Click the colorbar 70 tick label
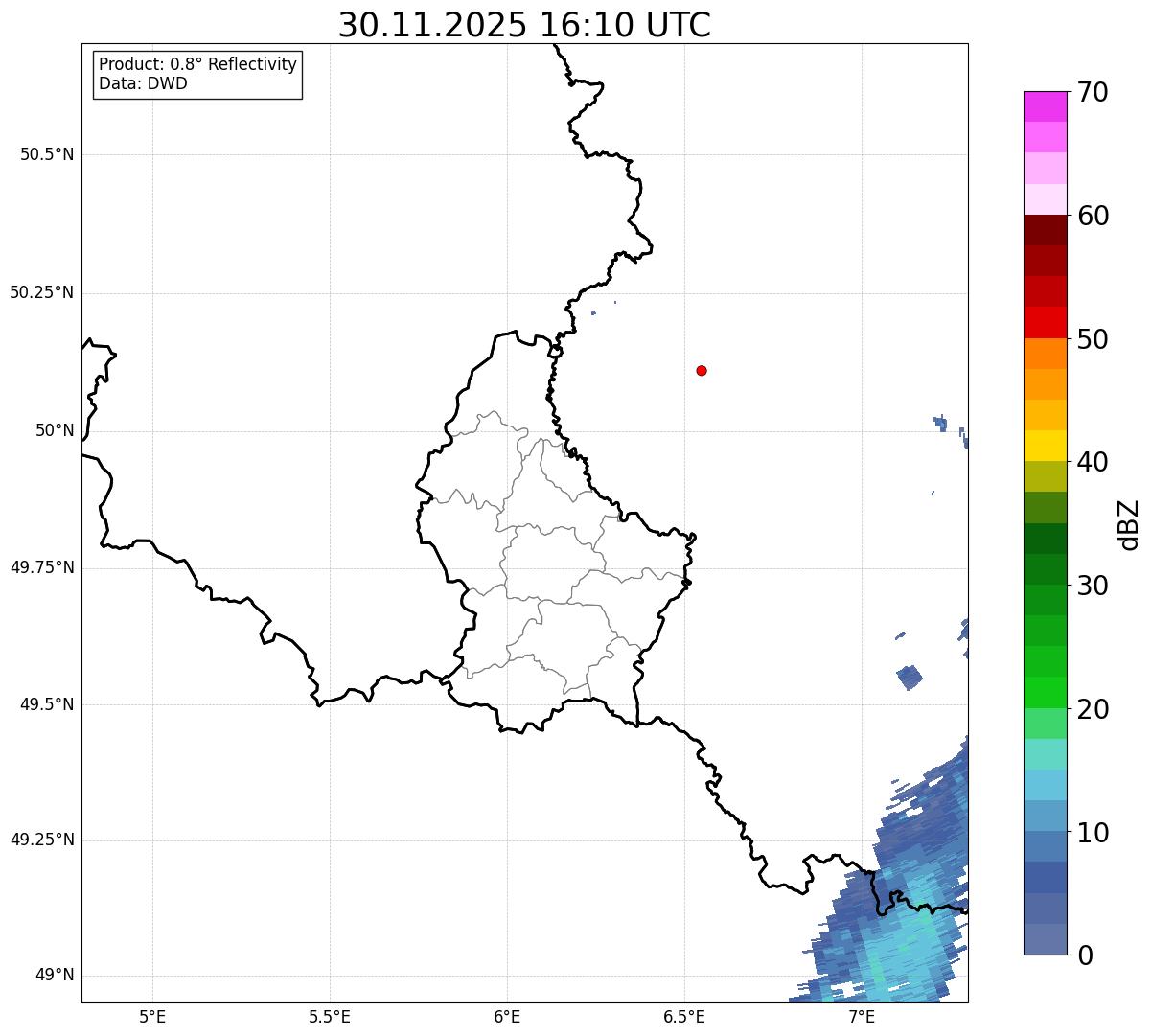Viewport: 1152px width, 1036px height. [x=1092, y=92]
